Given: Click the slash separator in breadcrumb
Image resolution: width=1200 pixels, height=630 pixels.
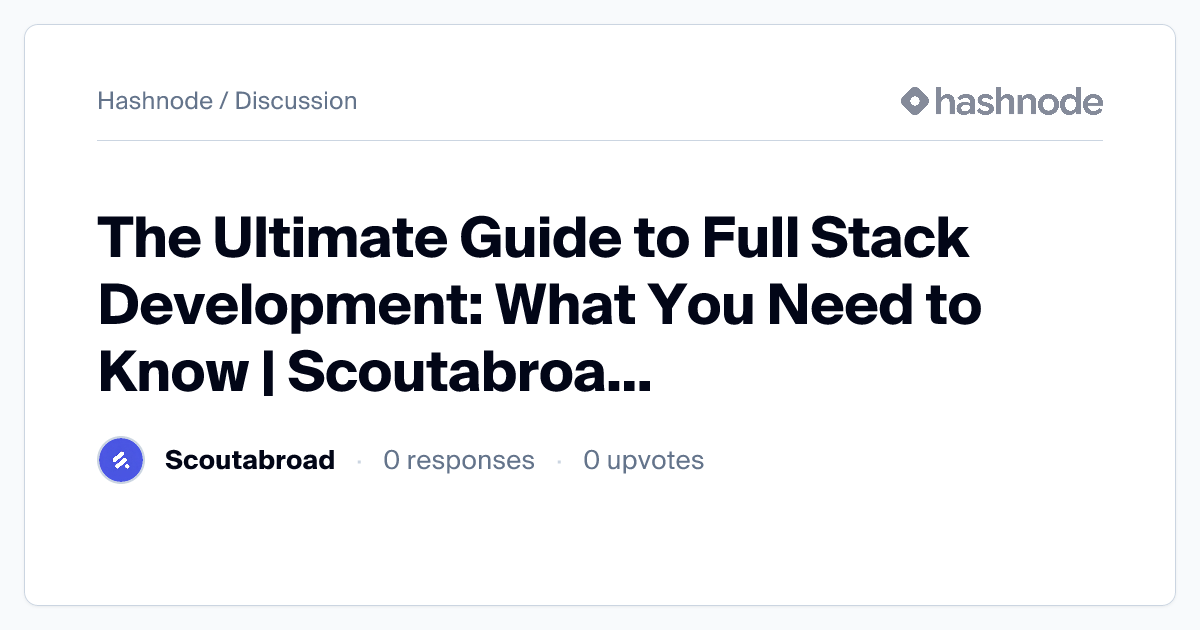Looking at the screenshot, I should point(224,101).
